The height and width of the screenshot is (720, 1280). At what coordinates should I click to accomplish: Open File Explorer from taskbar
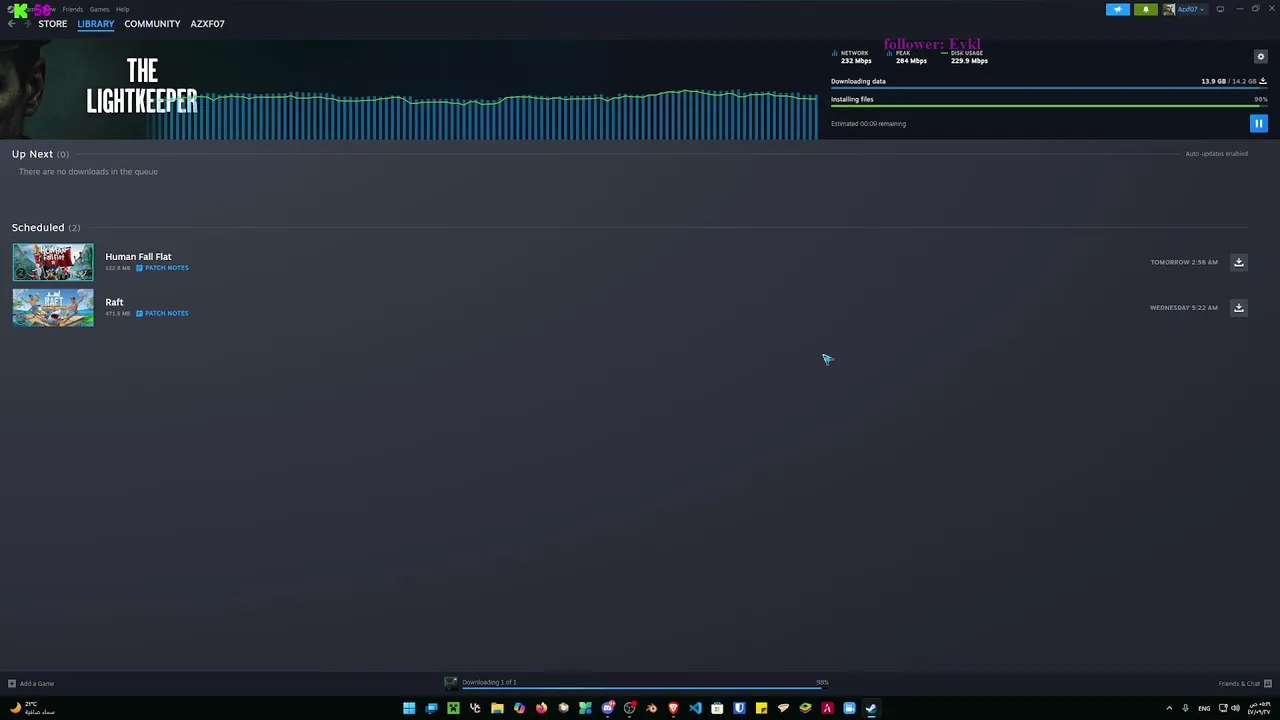[497, 708]
